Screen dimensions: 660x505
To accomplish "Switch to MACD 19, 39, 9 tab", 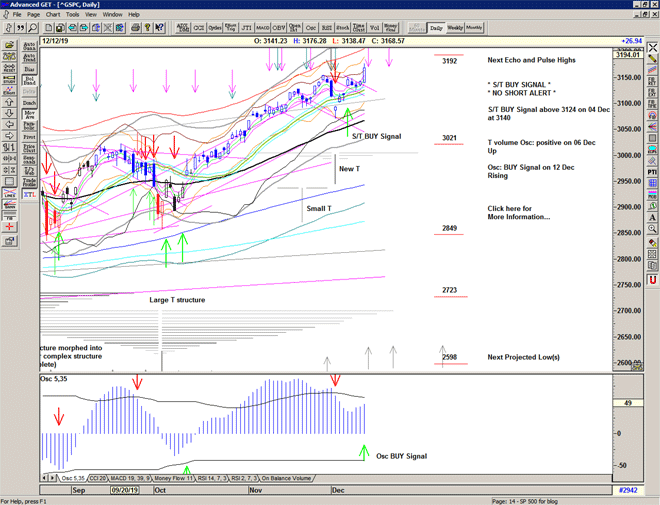I will (x=132, y=479).
